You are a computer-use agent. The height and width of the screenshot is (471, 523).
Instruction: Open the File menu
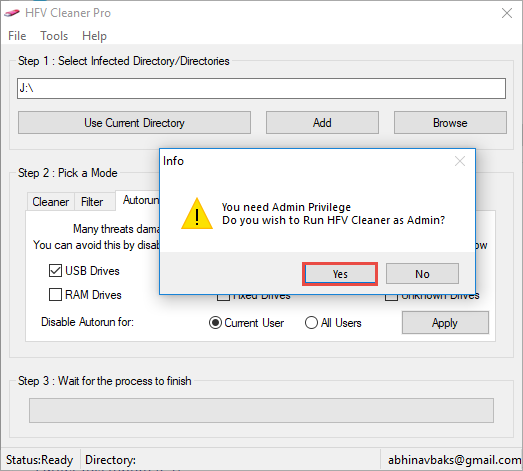coord(17,36)
